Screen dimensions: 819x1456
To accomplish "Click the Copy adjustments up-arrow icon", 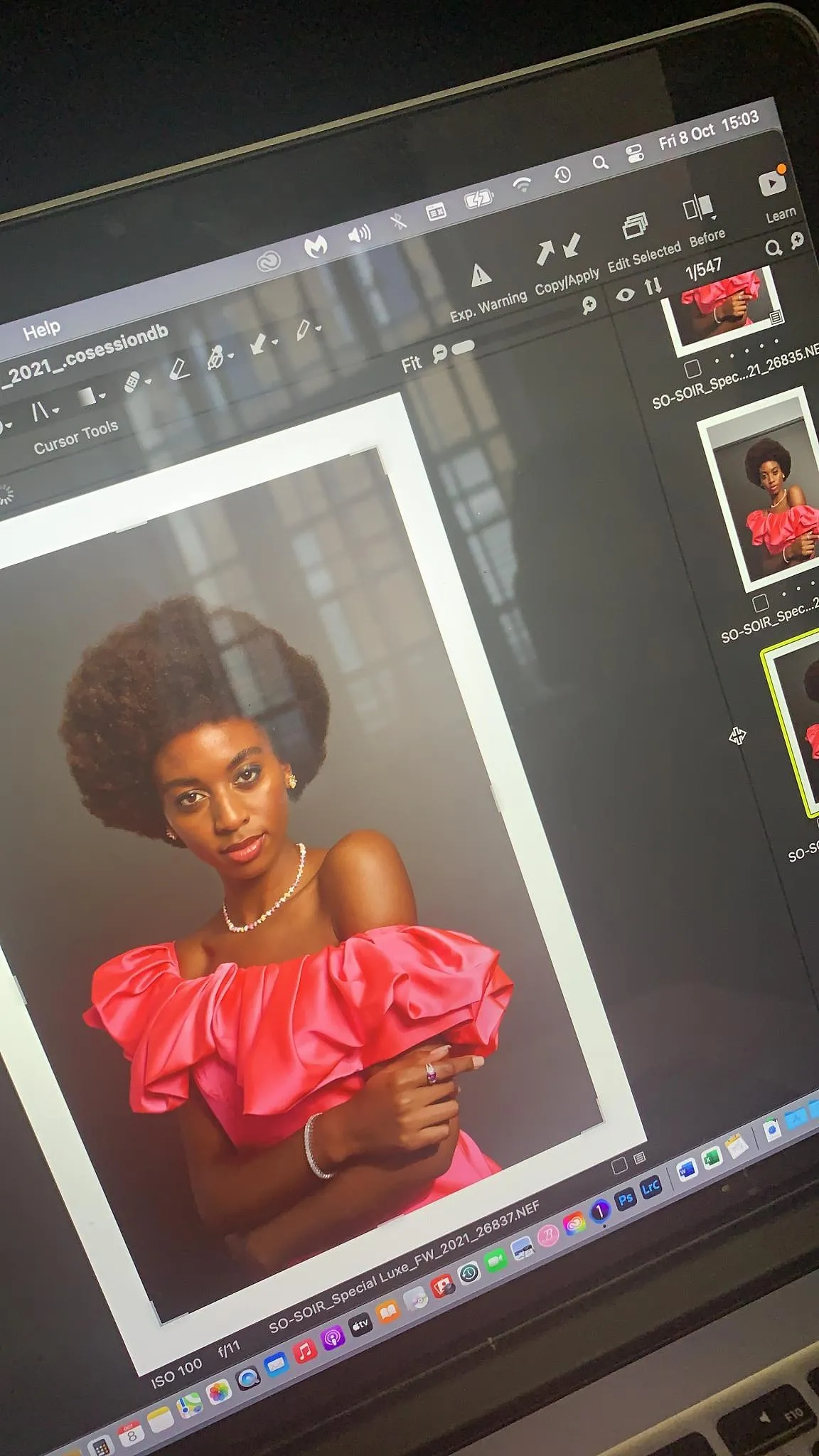I will [x=545, y=252].
